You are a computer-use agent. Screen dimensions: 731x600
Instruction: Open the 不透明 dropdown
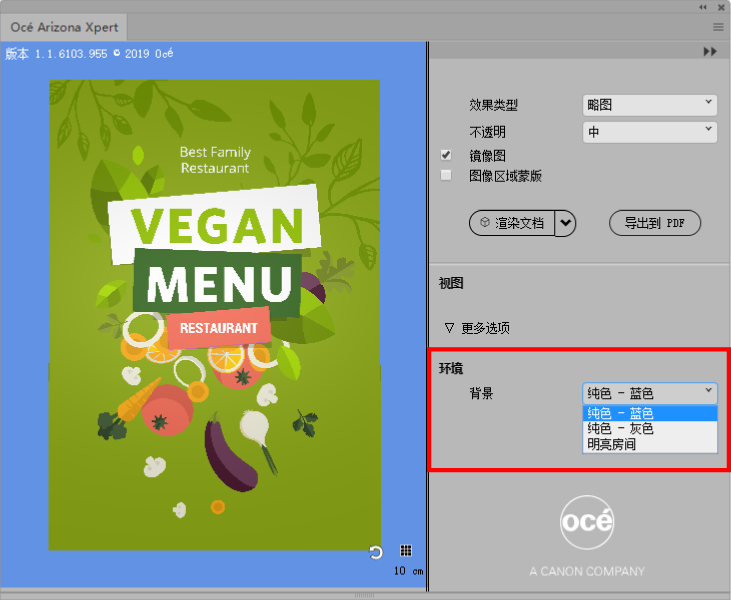pos(650,131)
